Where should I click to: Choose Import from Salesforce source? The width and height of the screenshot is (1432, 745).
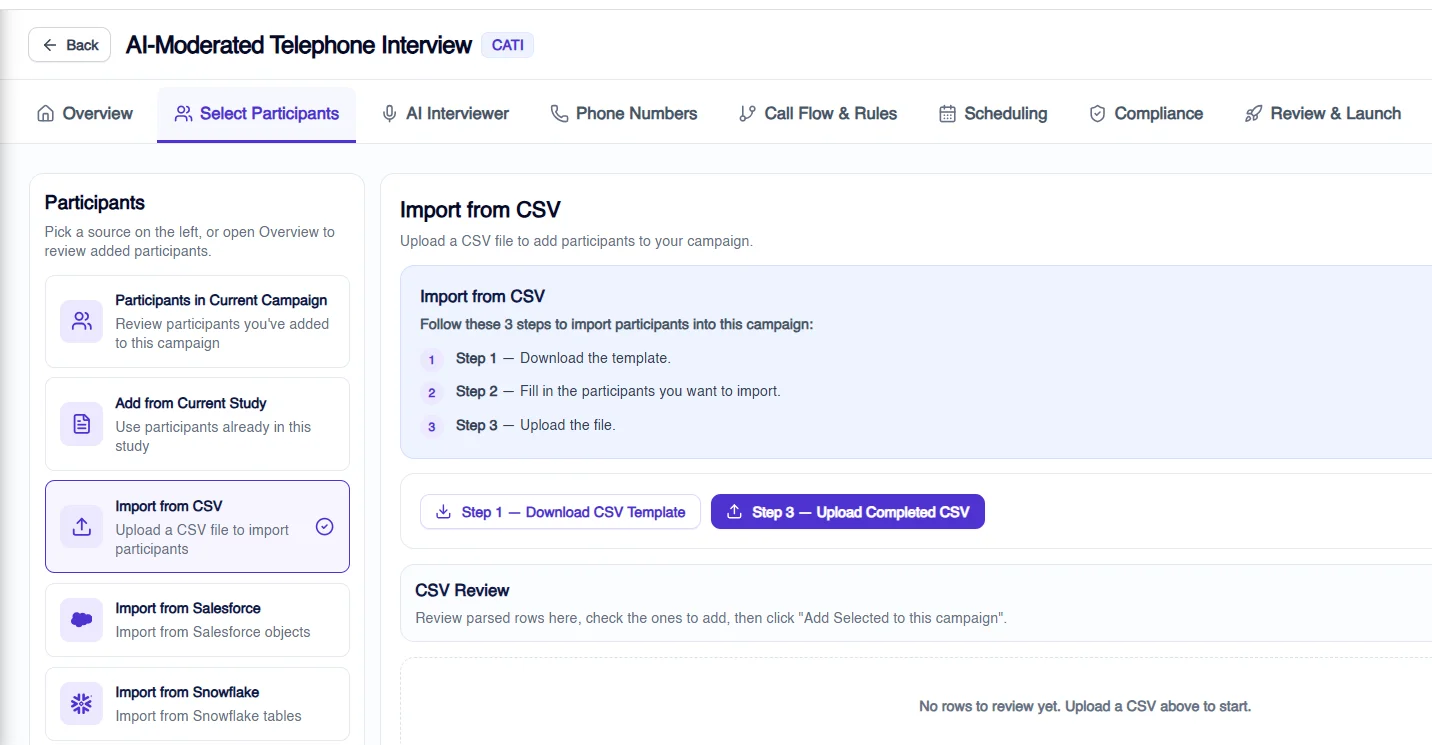coord(197,620)
